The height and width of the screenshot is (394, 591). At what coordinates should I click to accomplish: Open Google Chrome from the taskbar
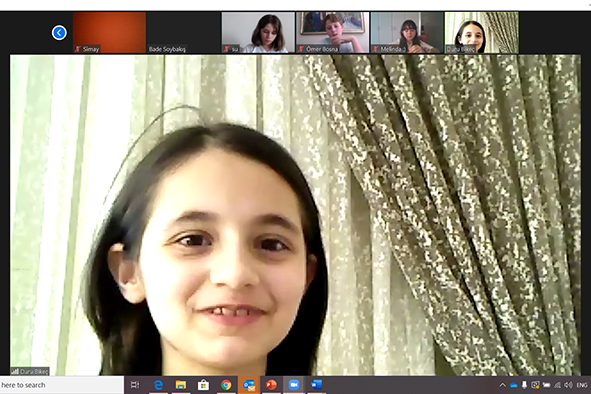point(226,385)
